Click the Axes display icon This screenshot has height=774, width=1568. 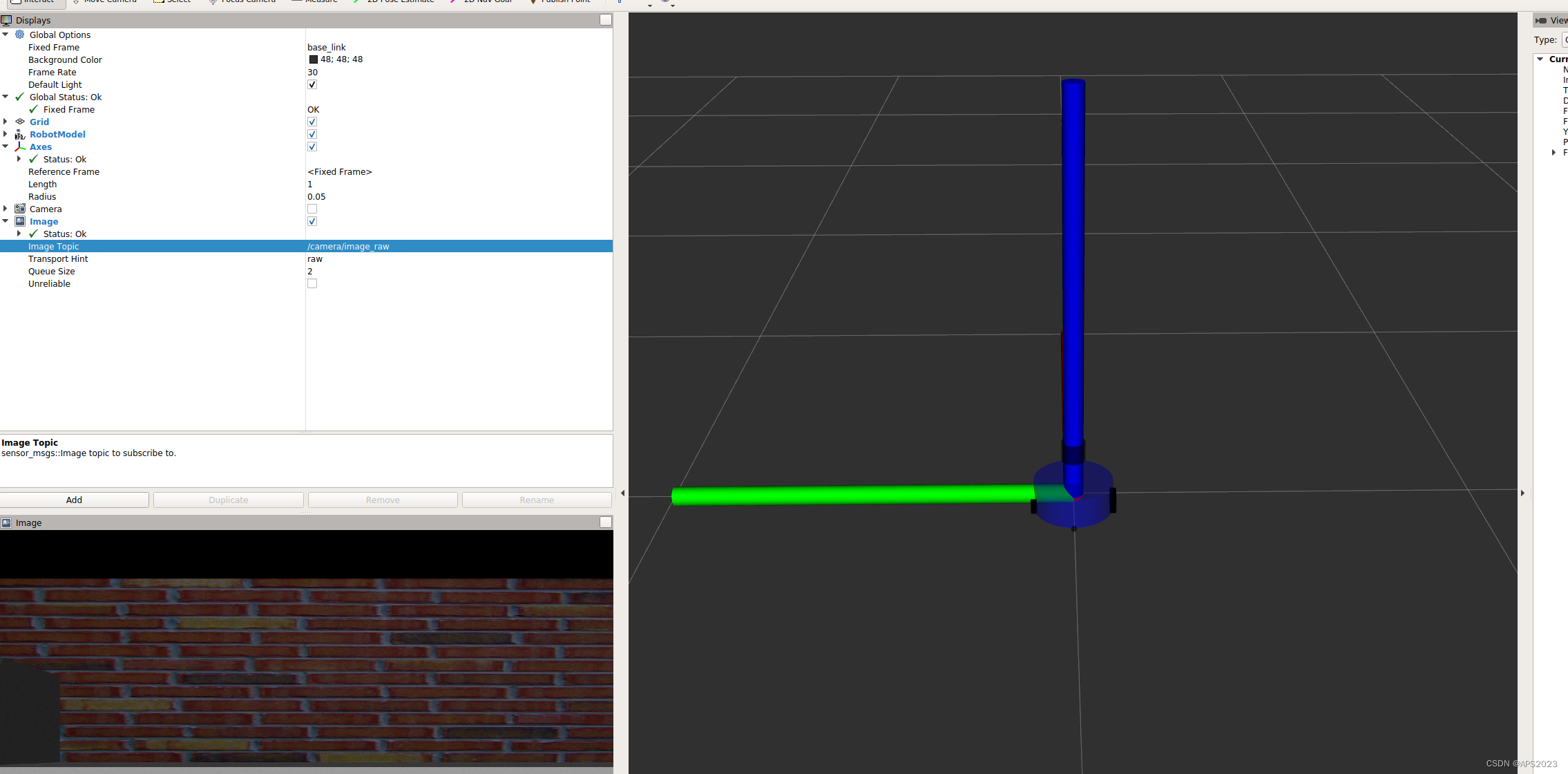coord(20,147)
